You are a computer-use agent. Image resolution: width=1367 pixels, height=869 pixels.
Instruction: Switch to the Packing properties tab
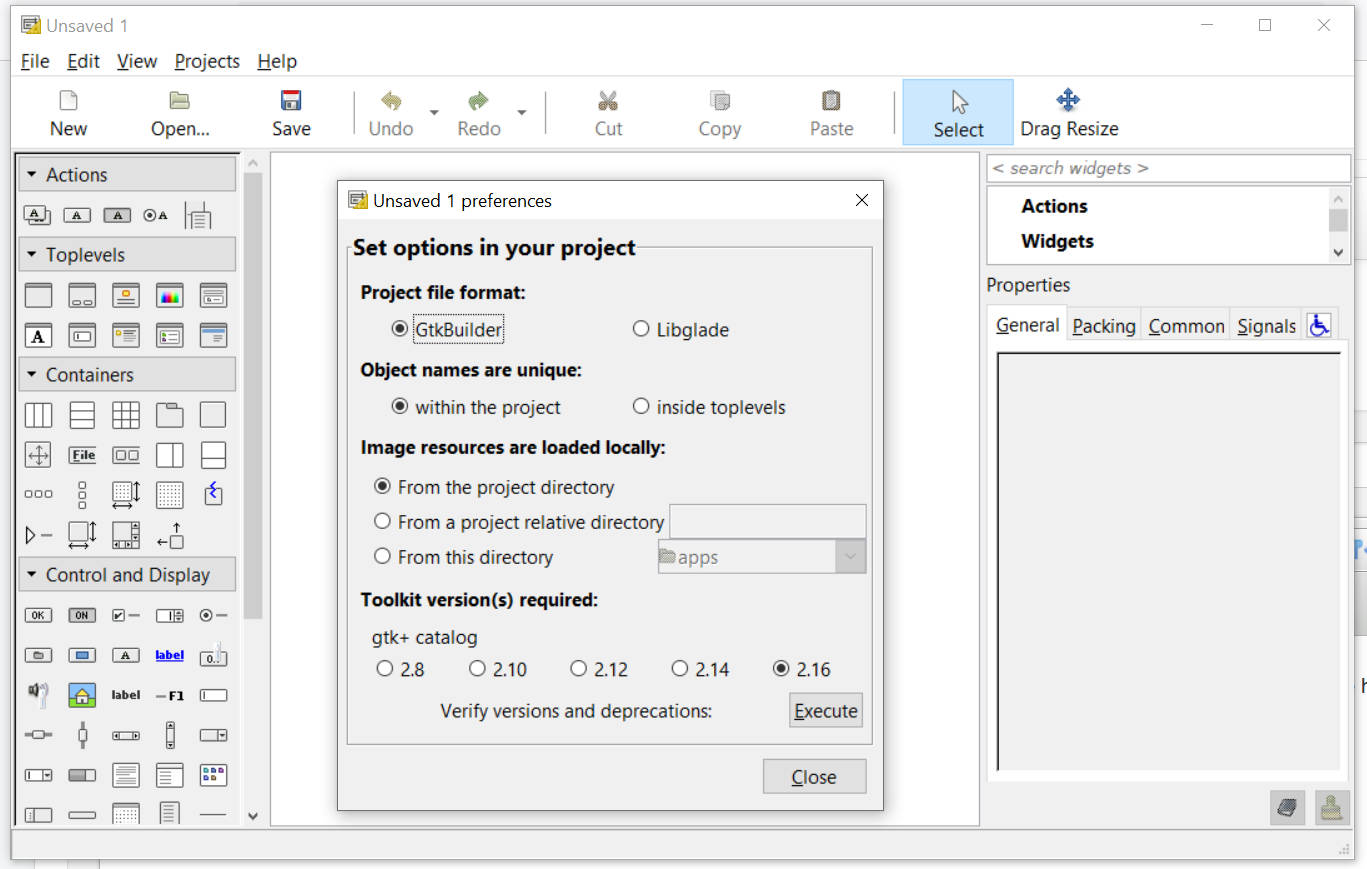(1104, 326)
